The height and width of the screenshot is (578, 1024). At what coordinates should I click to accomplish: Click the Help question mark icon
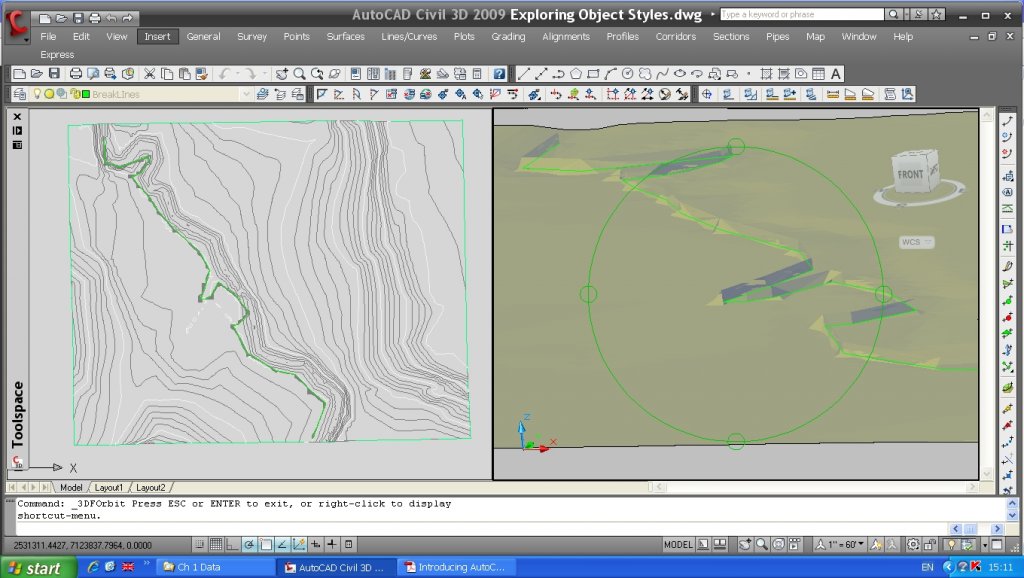point(498,74)
